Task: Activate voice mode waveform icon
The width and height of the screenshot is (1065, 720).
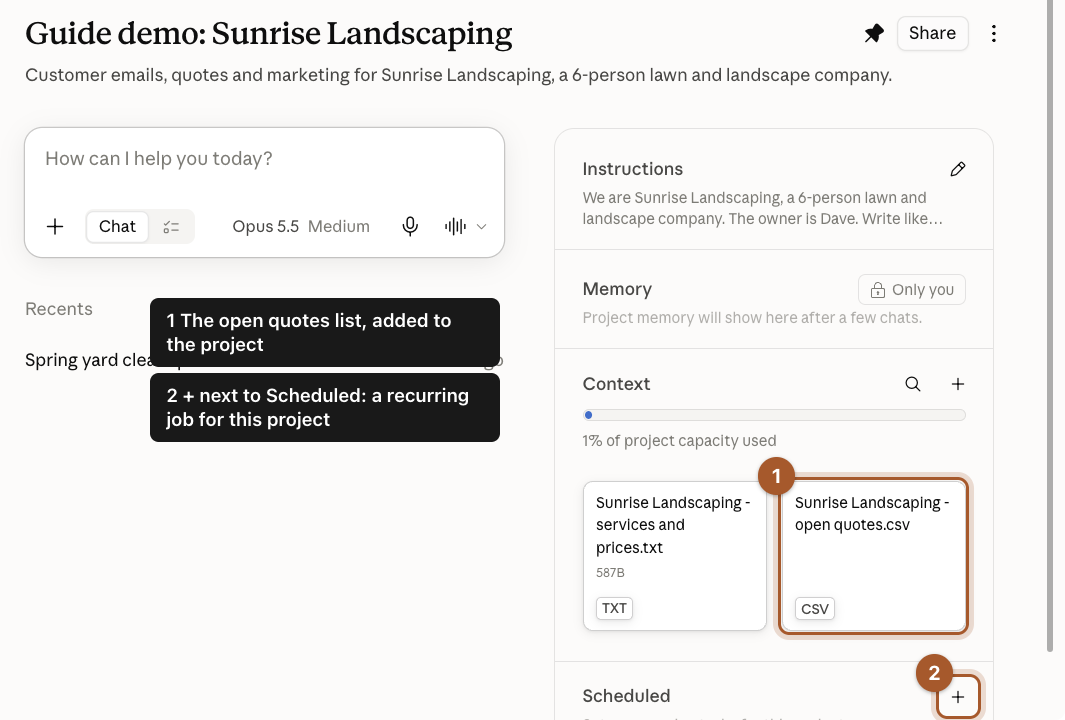Action: tap(455, 226)
